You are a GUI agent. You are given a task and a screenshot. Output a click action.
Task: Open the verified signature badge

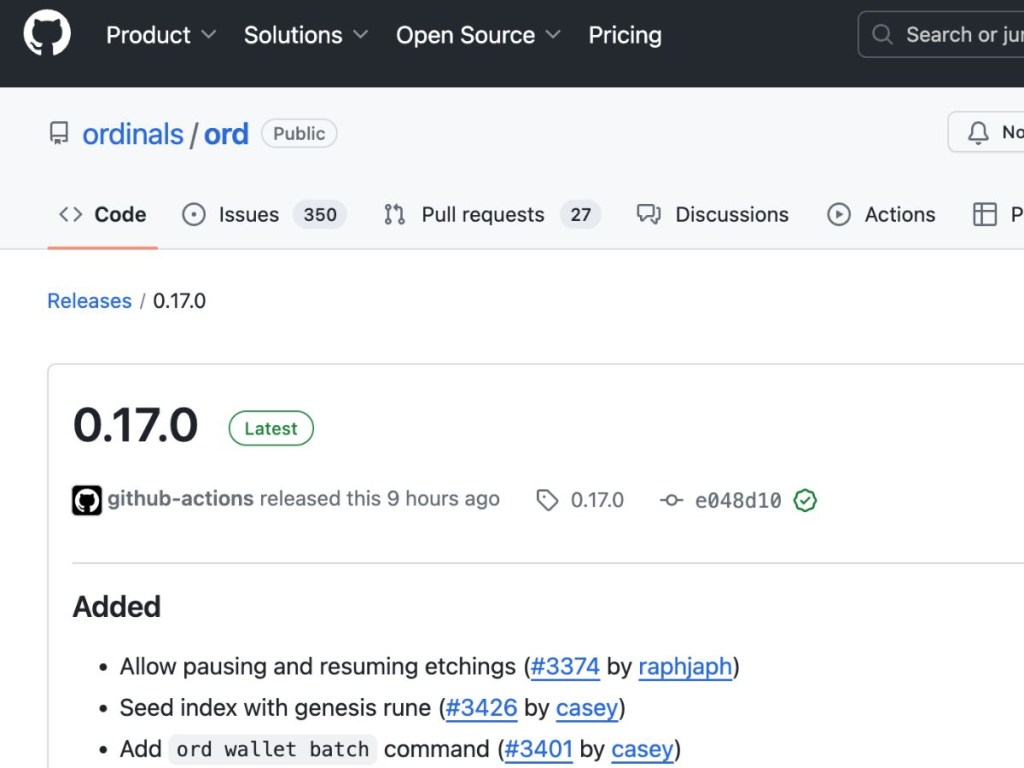tap(805, 500)
